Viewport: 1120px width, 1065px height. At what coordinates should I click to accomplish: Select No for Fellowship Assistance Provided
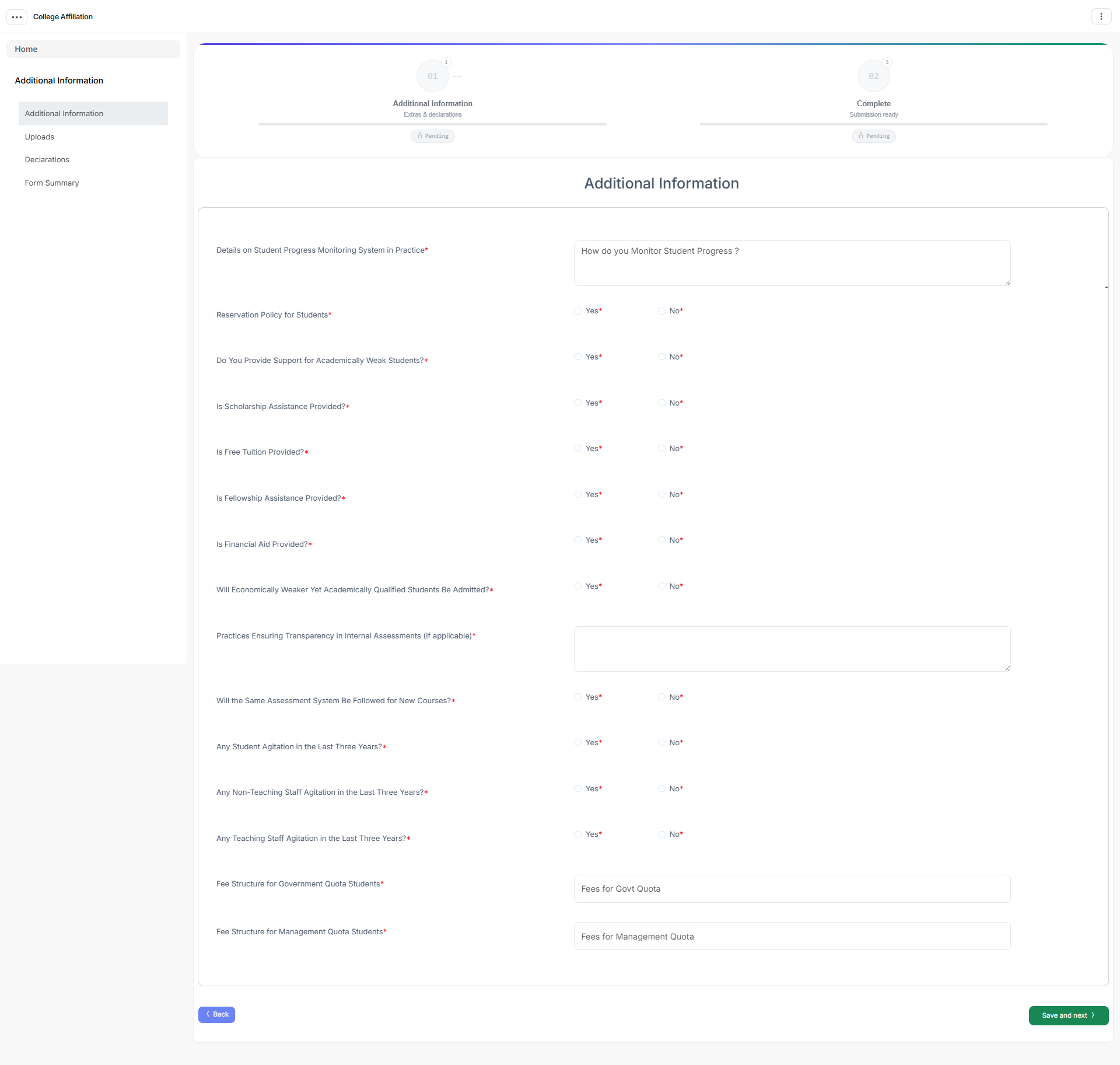pyautogui.click(x=661, y=494)
